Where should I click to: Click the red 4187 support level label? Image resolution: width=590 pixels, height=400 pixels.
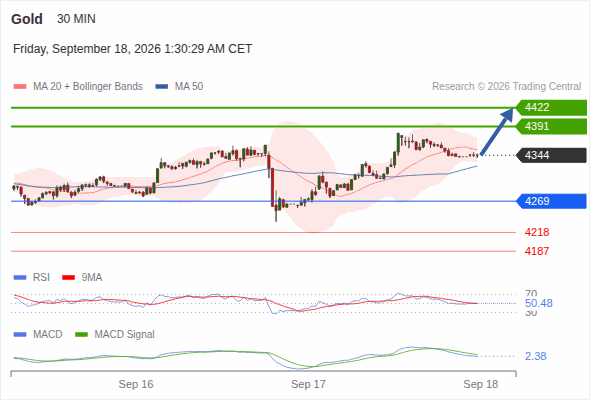(537, 251)
